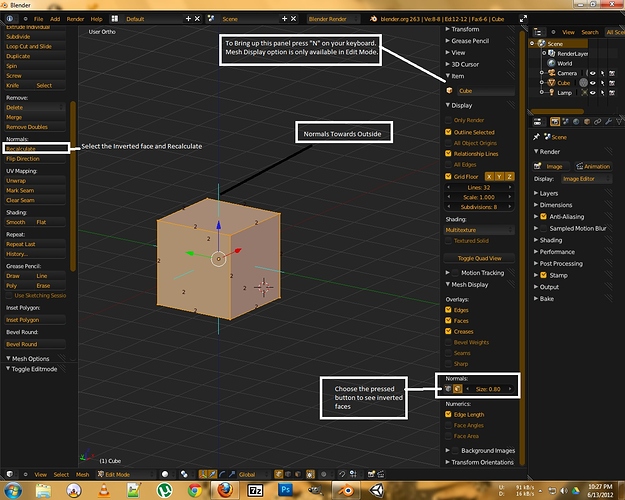Click the Lamp object icon in outliner
The image size is (625, 500).
pos(552,93)
